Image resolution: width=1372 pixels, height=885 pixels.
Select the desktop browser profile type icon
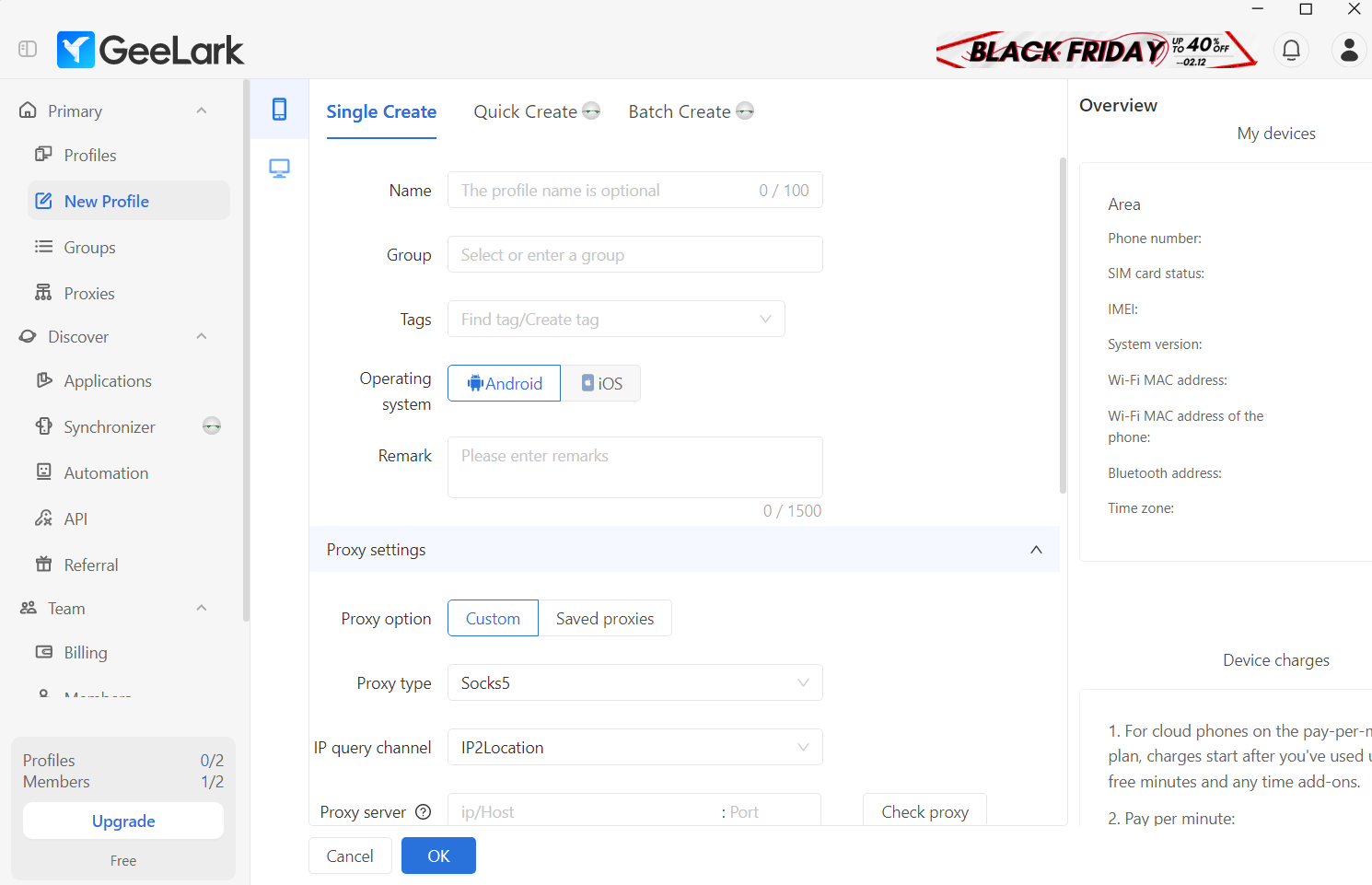pos(279,169)
